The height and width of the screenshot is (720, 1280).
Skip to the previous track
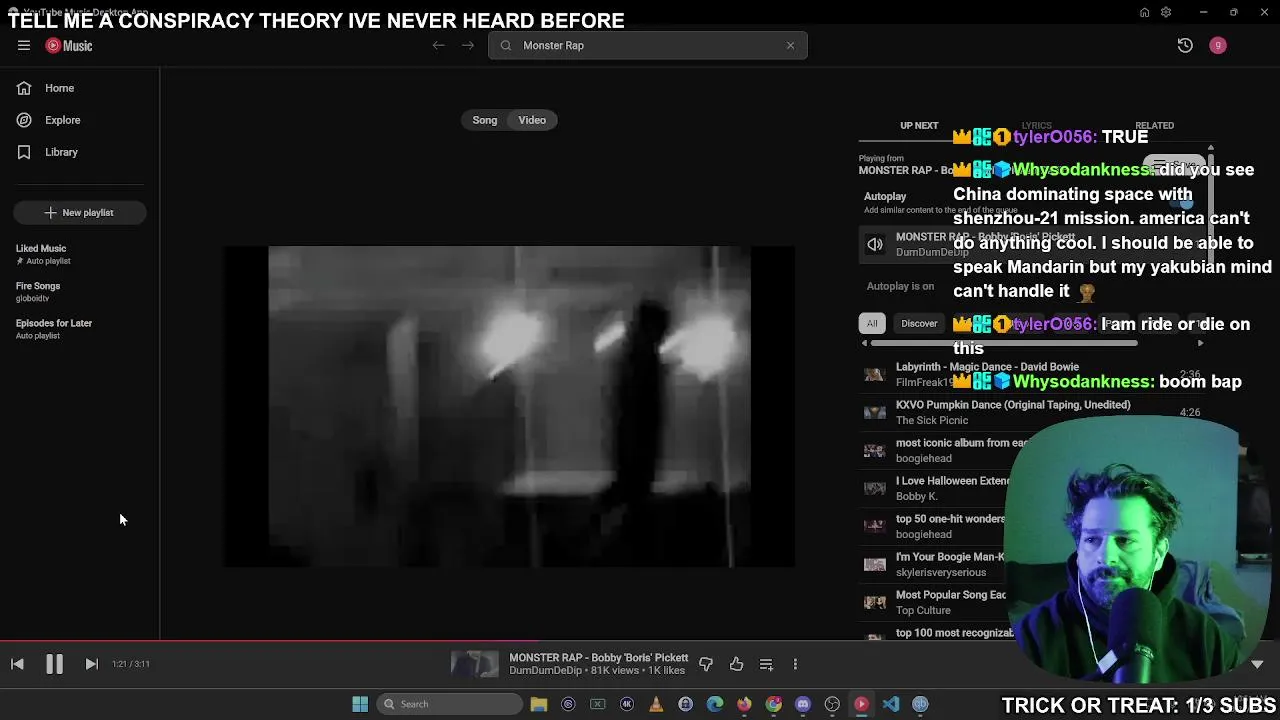coord(17,664)
